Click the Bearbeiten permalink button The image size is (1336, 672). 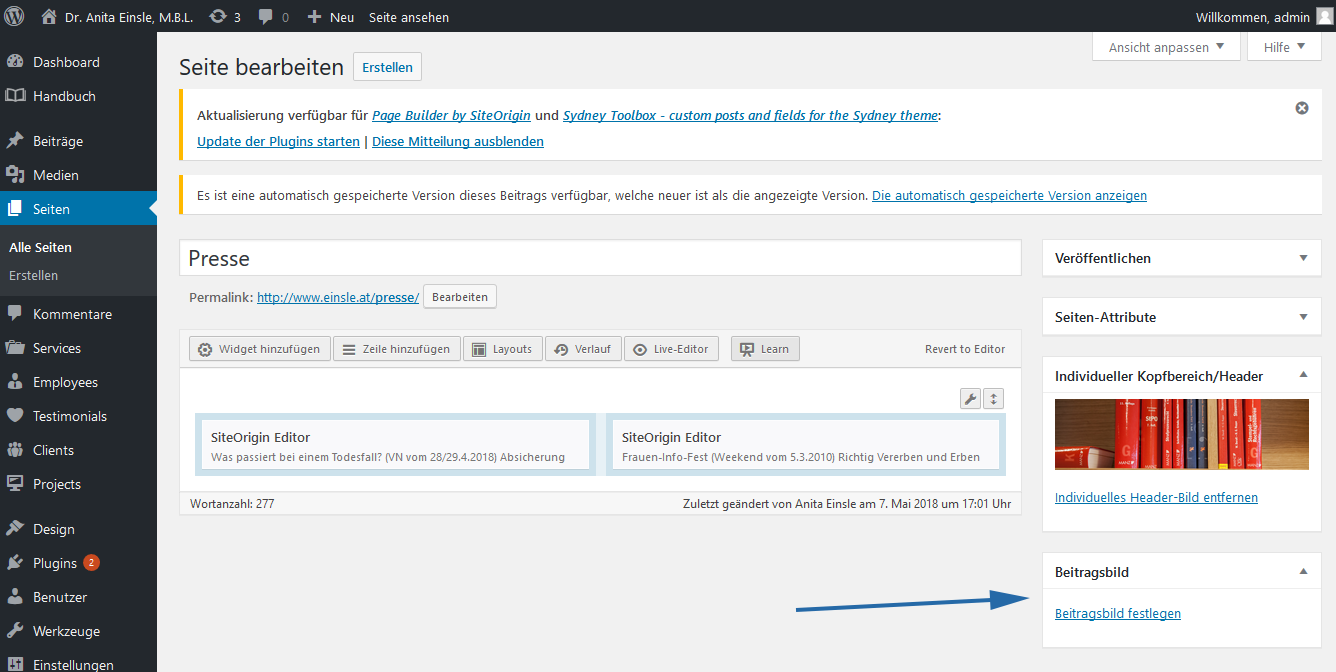(460, 297)
